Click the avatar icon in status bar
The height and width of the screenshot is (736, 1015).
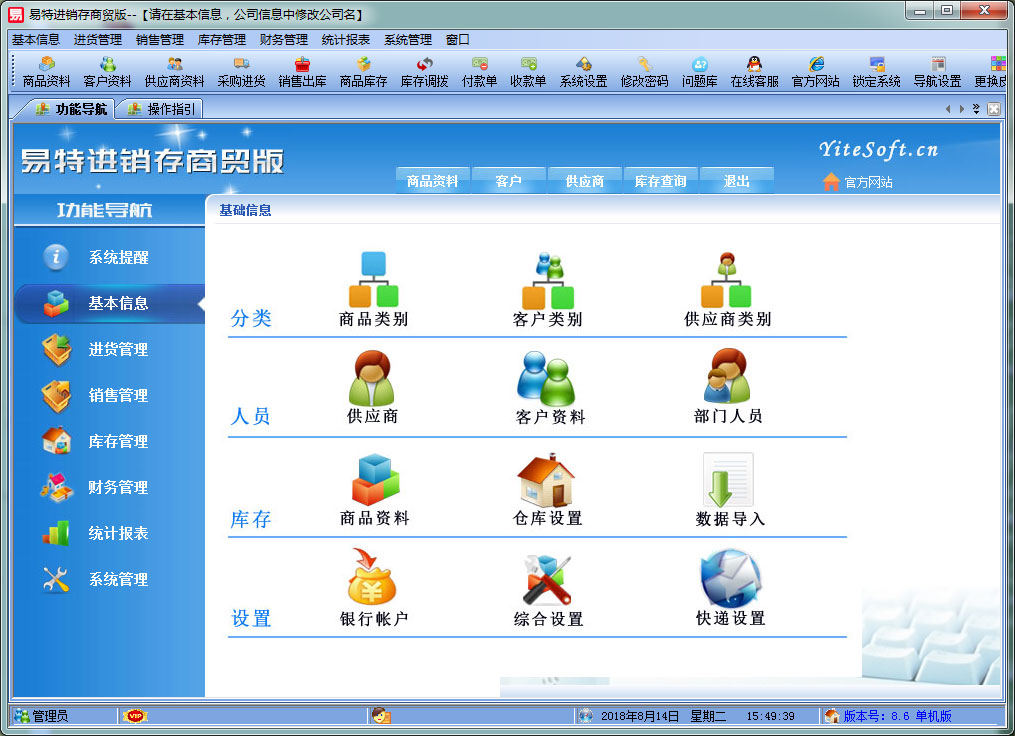pyautogui.click(x=381, y=716)
